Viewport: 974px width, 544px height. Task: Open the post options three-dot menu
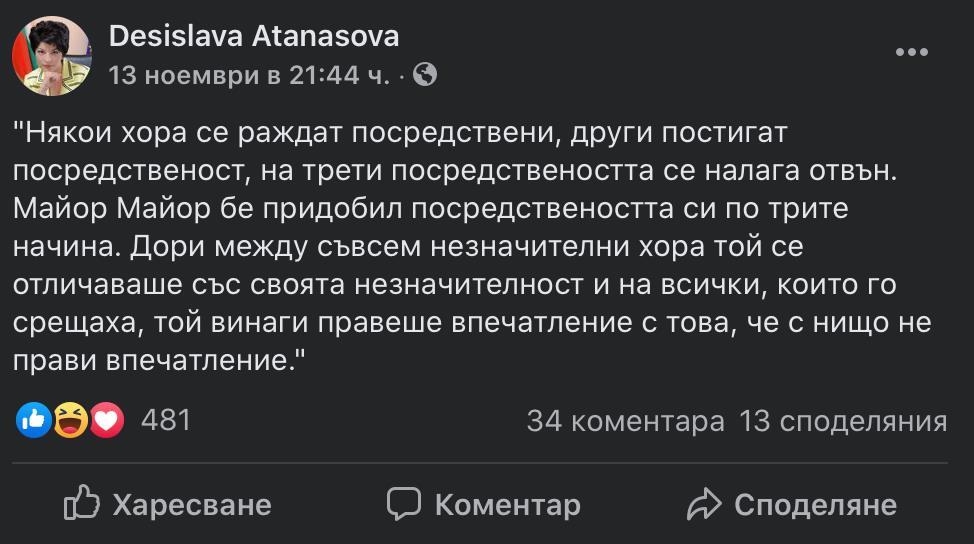(x=911, y=53)
